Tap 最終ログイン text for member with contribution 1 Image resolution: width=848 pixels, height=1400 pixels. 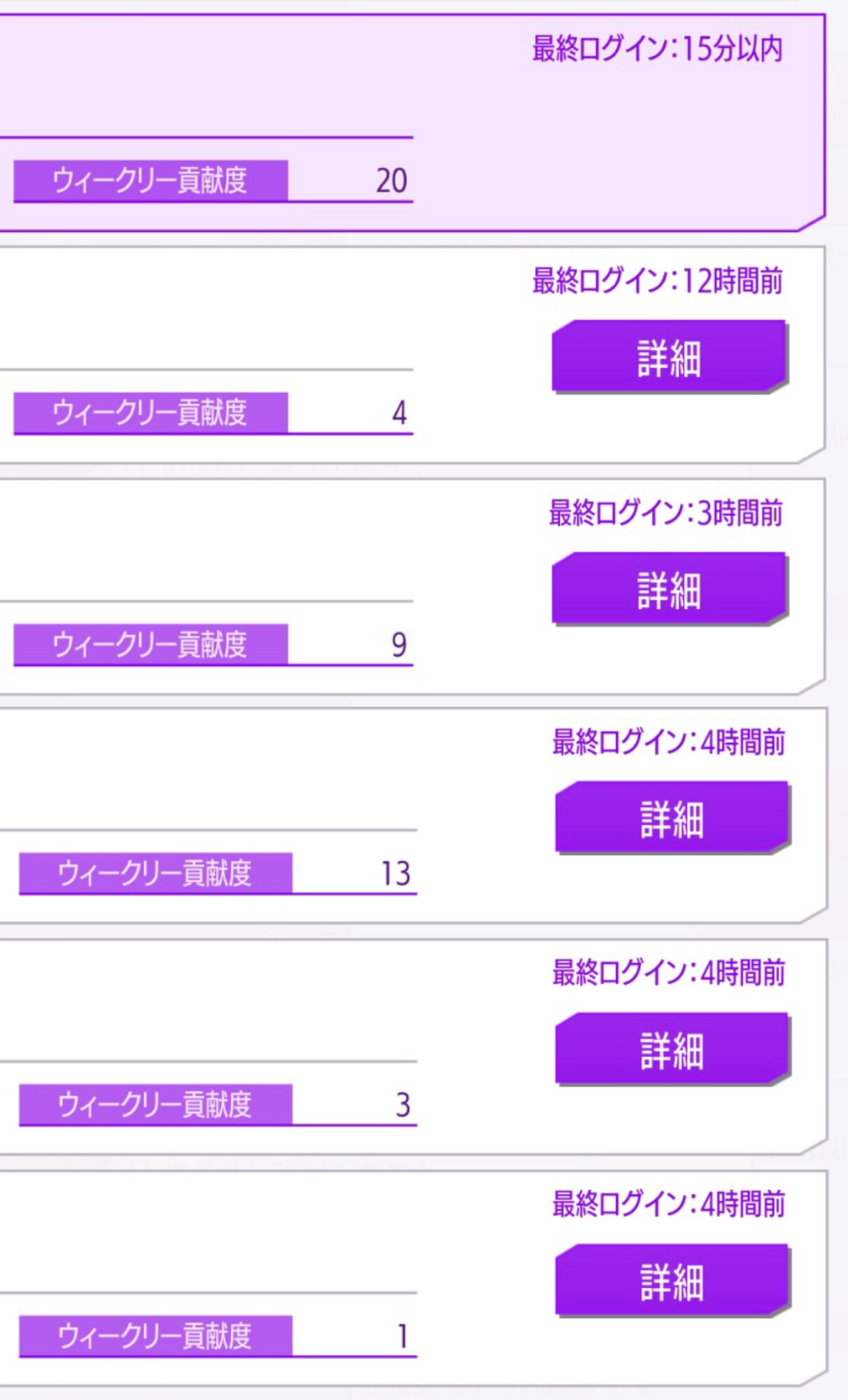[668, 1204]
